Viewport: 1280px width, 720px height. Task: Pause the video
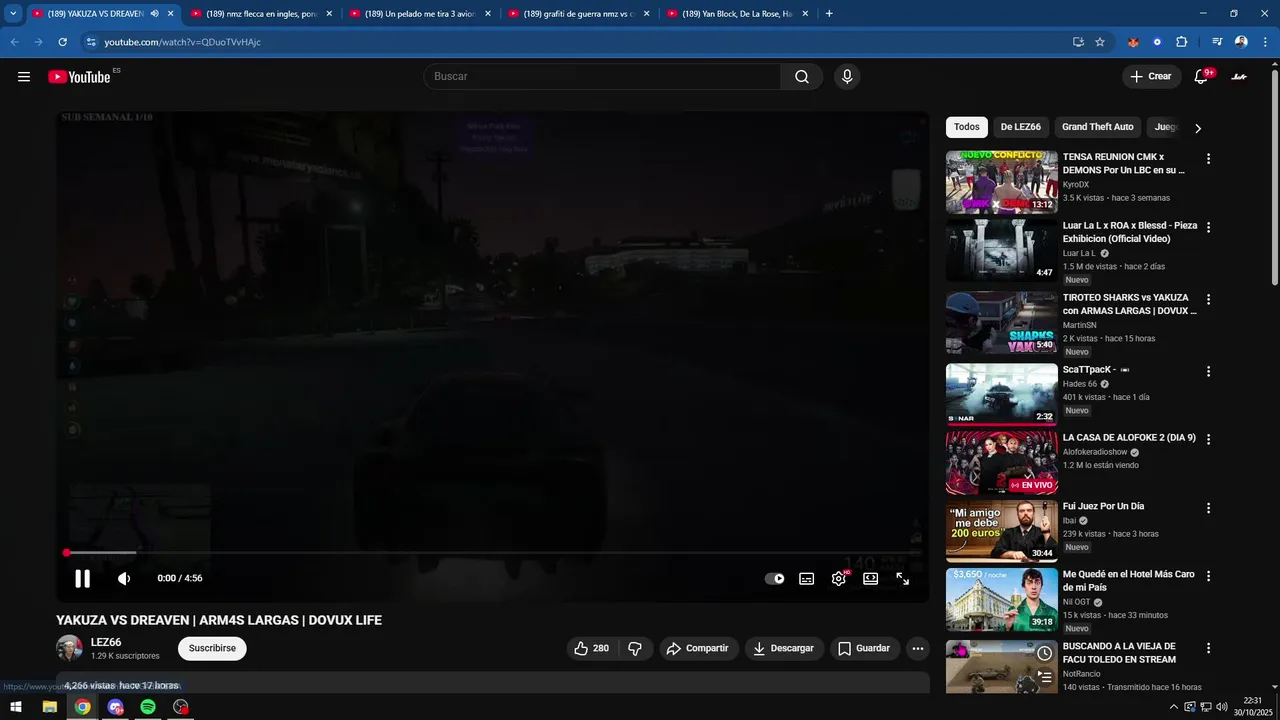[82, 578]
